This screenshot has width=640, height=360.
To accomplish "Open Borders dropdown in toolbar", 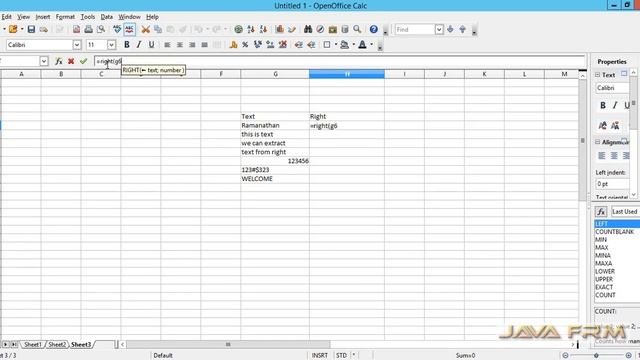I will point(336,45).
